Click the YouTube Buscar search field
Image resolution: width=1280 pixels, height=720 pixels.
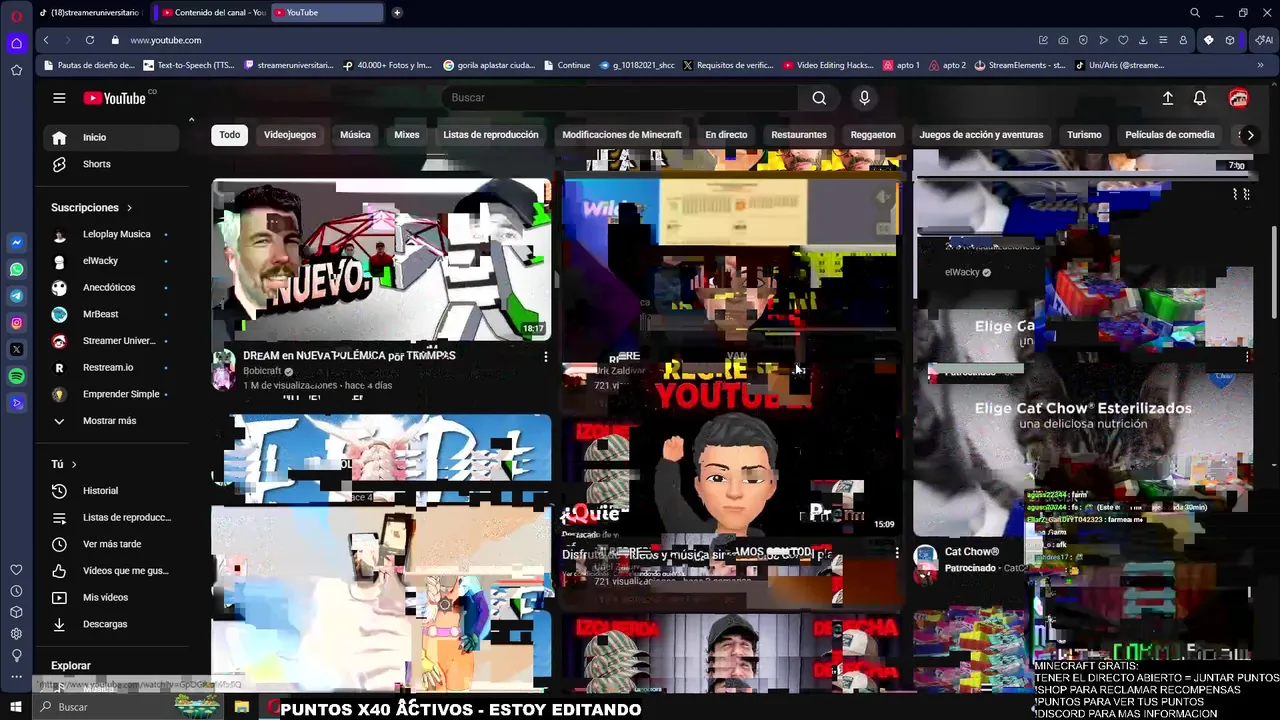point(620,98)
